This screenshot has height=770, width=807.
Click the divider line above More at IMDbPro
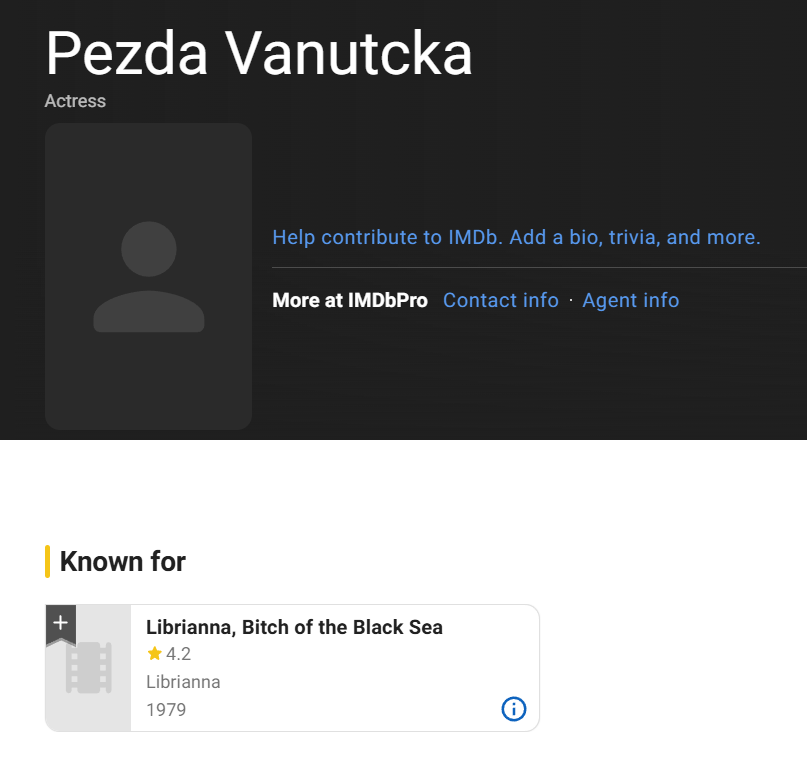tap(538, 268)
